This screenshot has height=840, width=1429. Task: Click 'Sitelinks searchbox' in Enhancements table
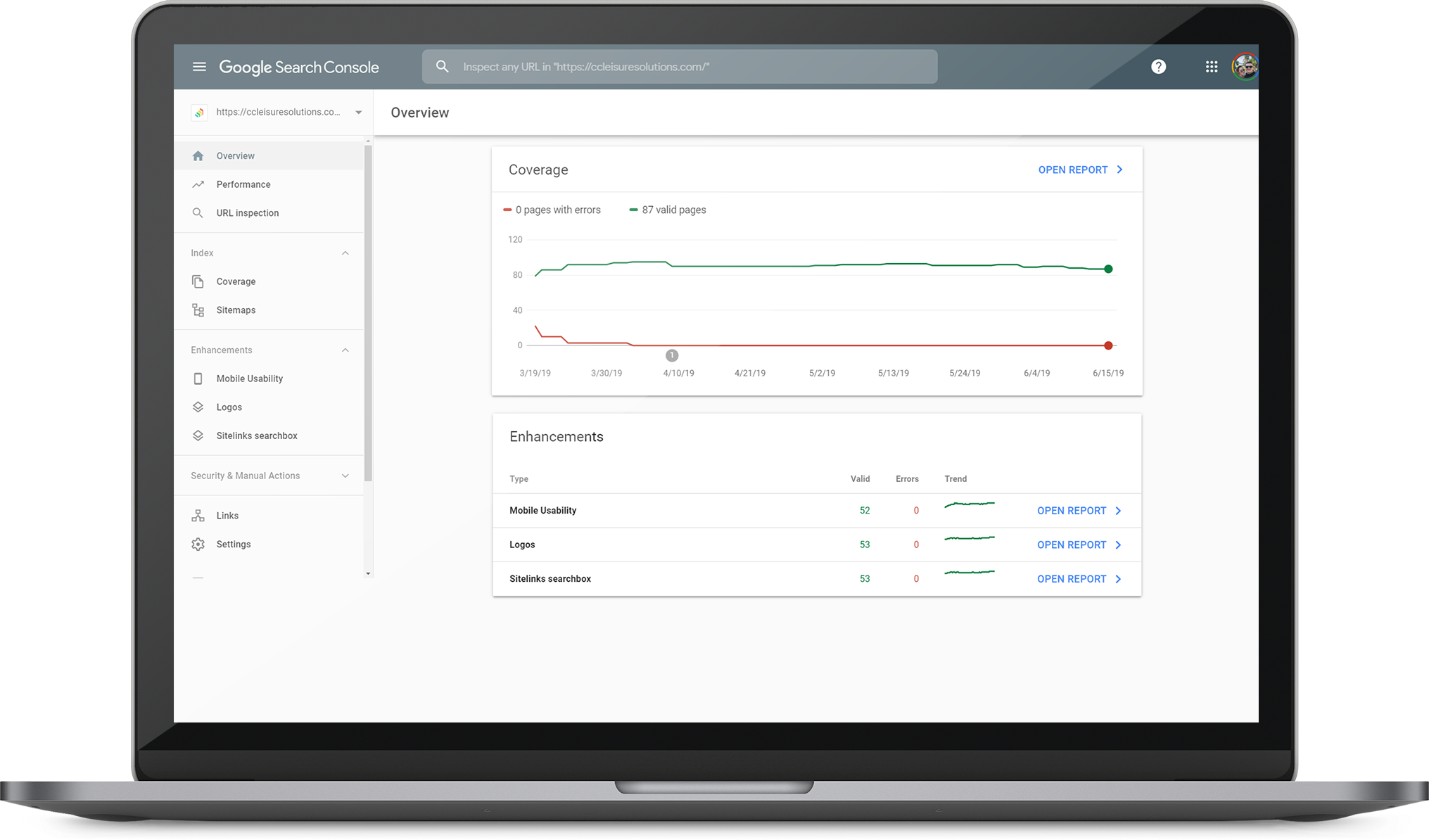coord(550,579)
